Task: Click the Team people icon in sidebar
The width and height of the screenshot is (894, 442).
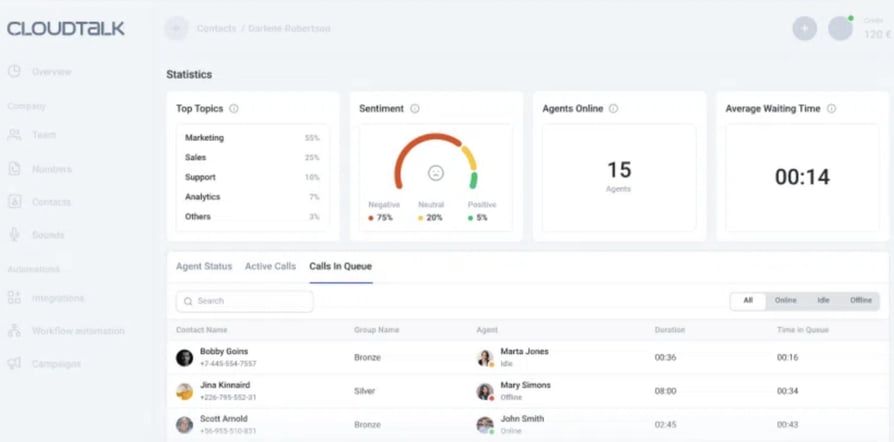Action: [x=14, y=135]
